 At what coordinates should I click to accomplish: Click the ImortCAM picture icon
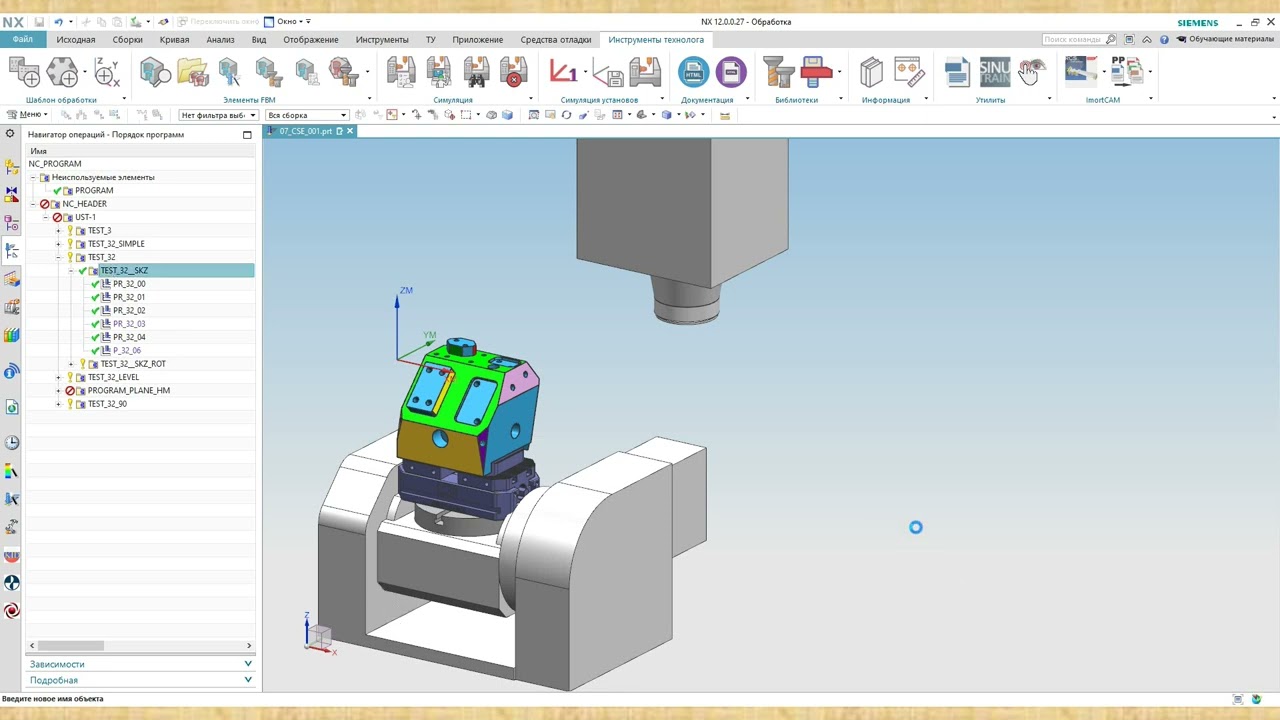(x=1081, y=70)
